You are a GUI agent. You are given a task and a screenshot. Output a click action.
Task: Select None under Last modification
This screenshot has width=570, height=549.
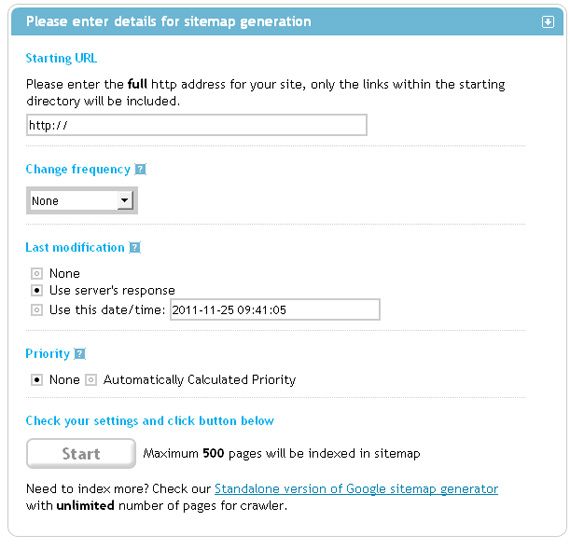pyautogui.click(x=37, y=273)
